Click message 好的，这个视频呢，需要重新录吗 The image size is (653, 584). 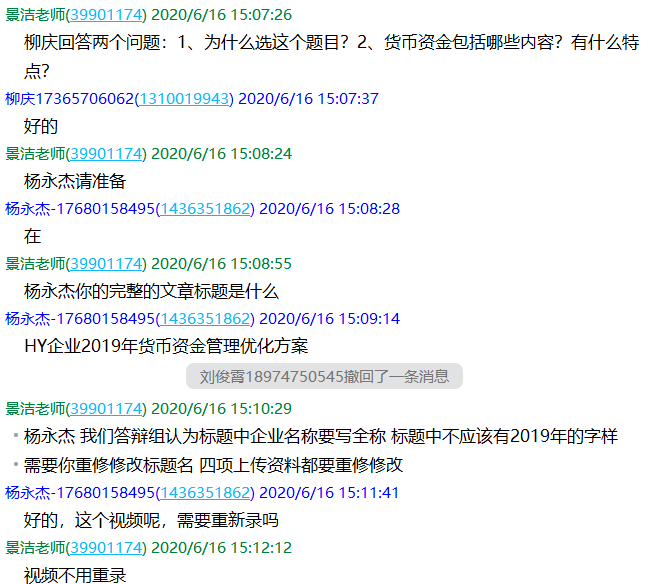(x=151, y=520)
